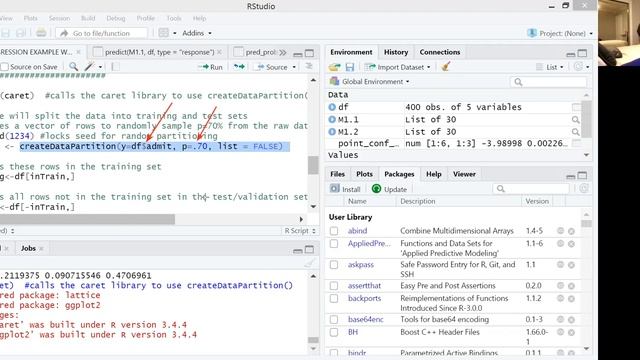Image resolution: width=640 pixels, height=360 pixels.
Task: Expand the M1.1 list object
Action: [x=332, y=120]
